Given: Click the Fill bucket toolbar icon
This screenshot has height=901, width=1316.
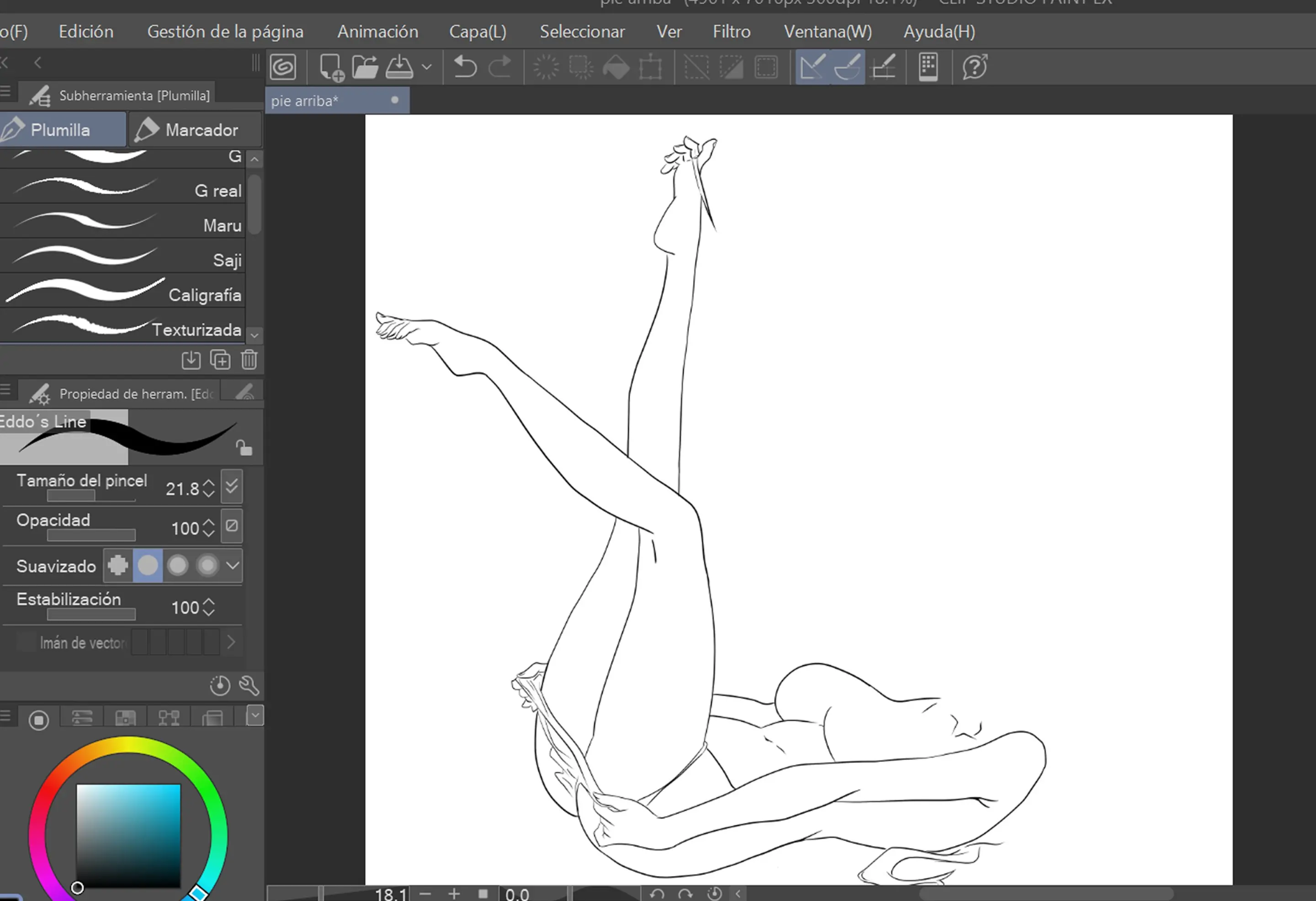Looking at the screenshot, I should tap(616, 68).
